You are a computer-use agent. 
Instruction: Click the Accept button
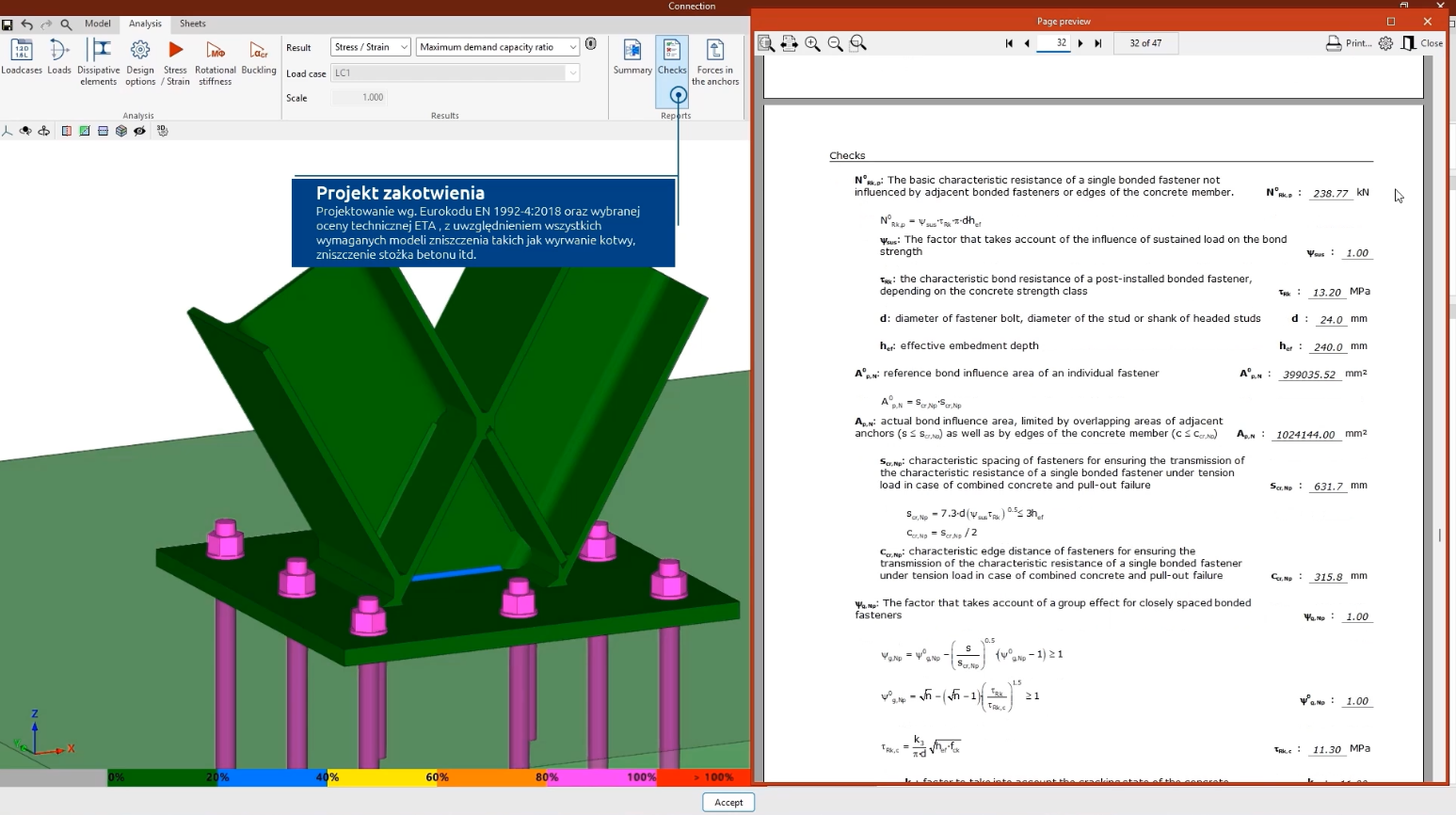coord(728,802)
